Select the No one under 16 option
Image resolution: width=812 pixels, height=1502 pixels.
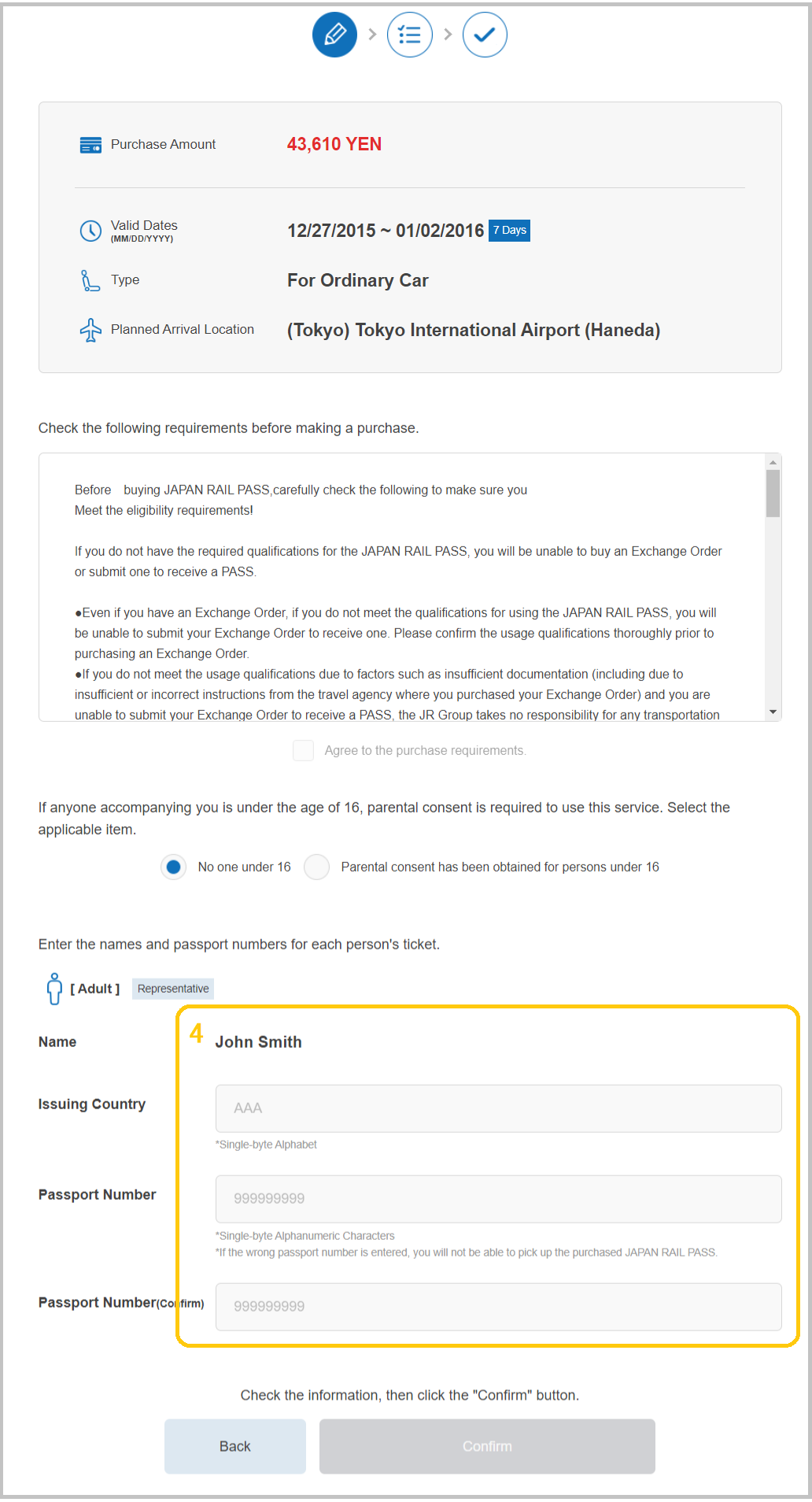174,867
